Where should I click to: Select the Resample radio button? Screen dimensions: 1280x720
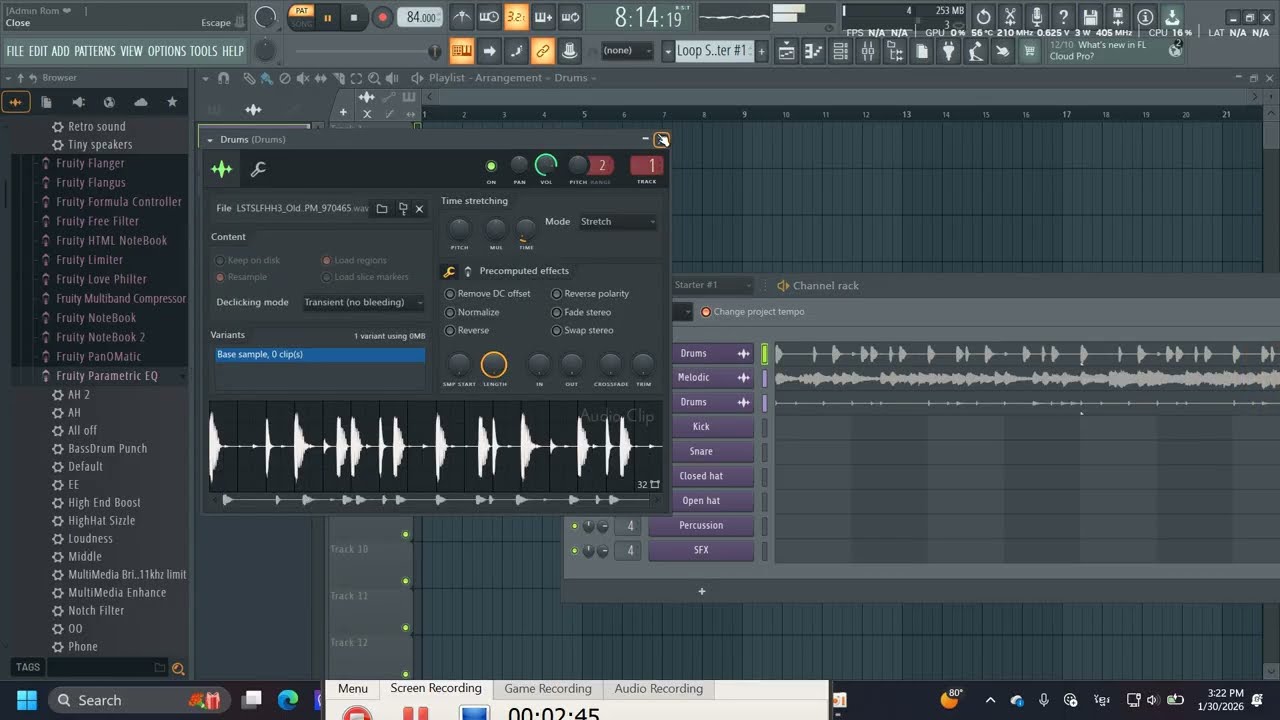[241, 277]
